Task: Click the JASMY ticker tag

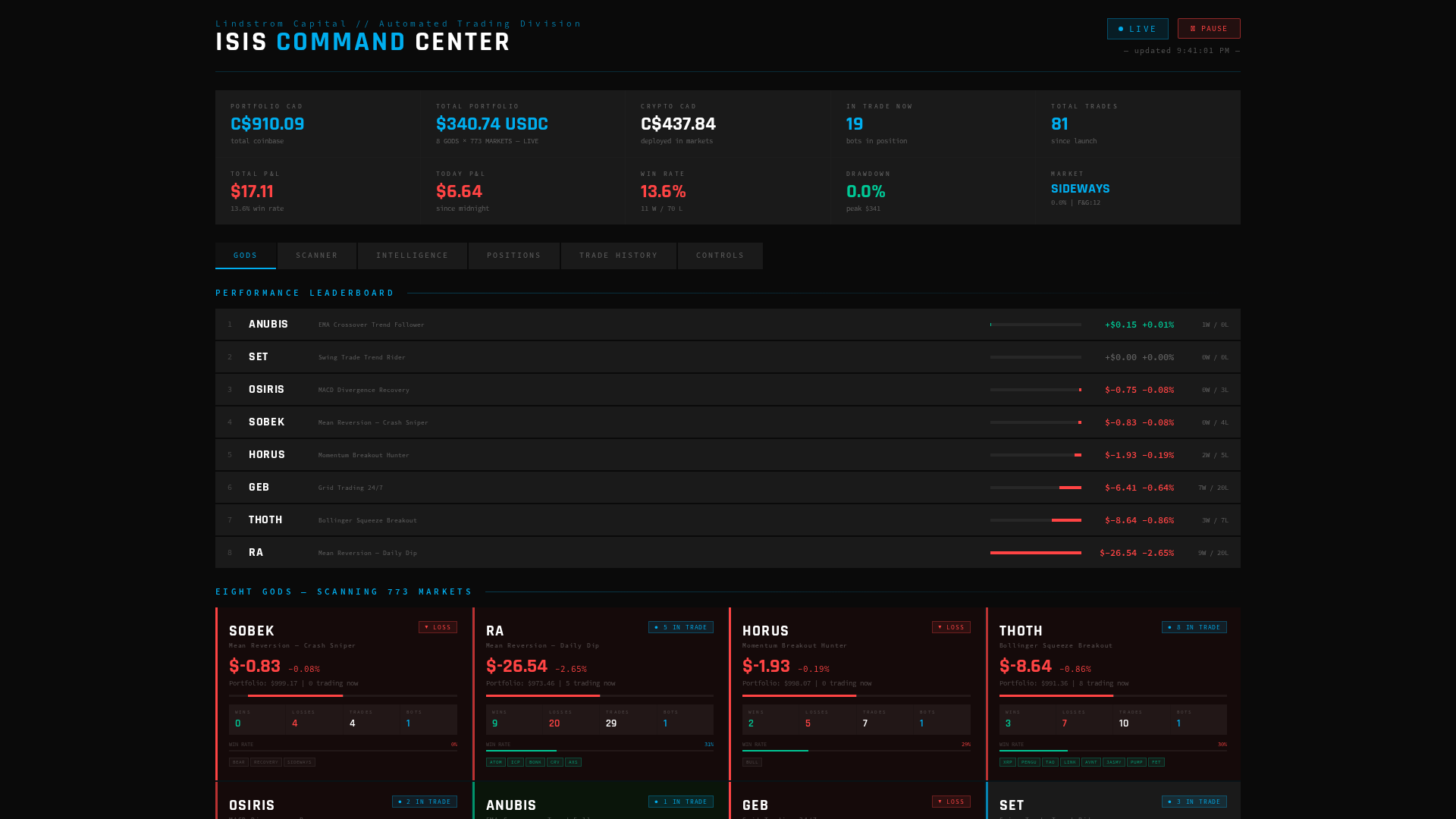Action: click(1114, 762)
